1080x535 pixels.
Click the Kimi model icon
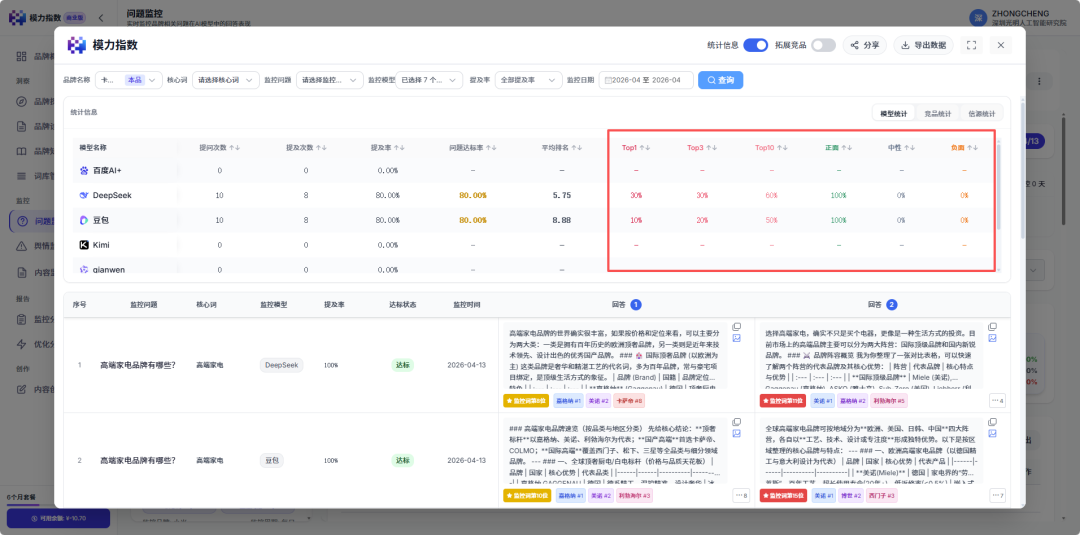click(84, 245)
